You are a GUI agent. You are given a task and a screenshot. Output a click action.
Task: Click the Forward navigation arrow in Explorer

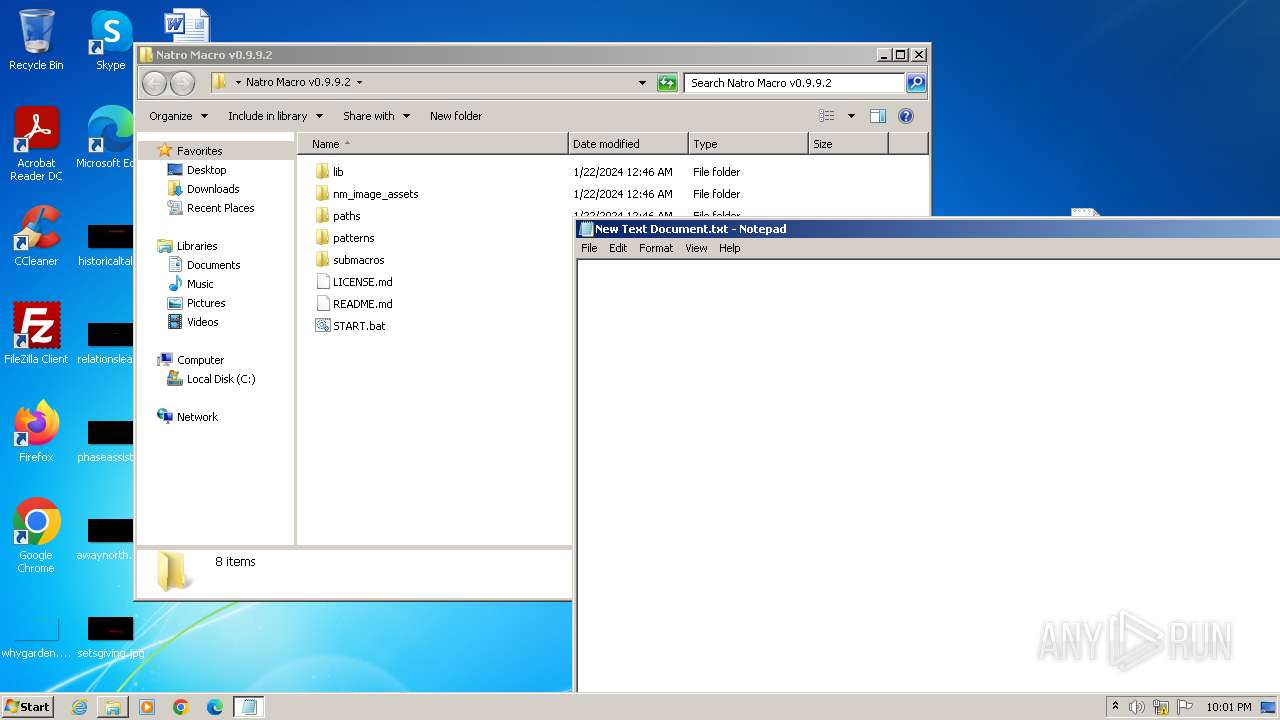[182, 83]
